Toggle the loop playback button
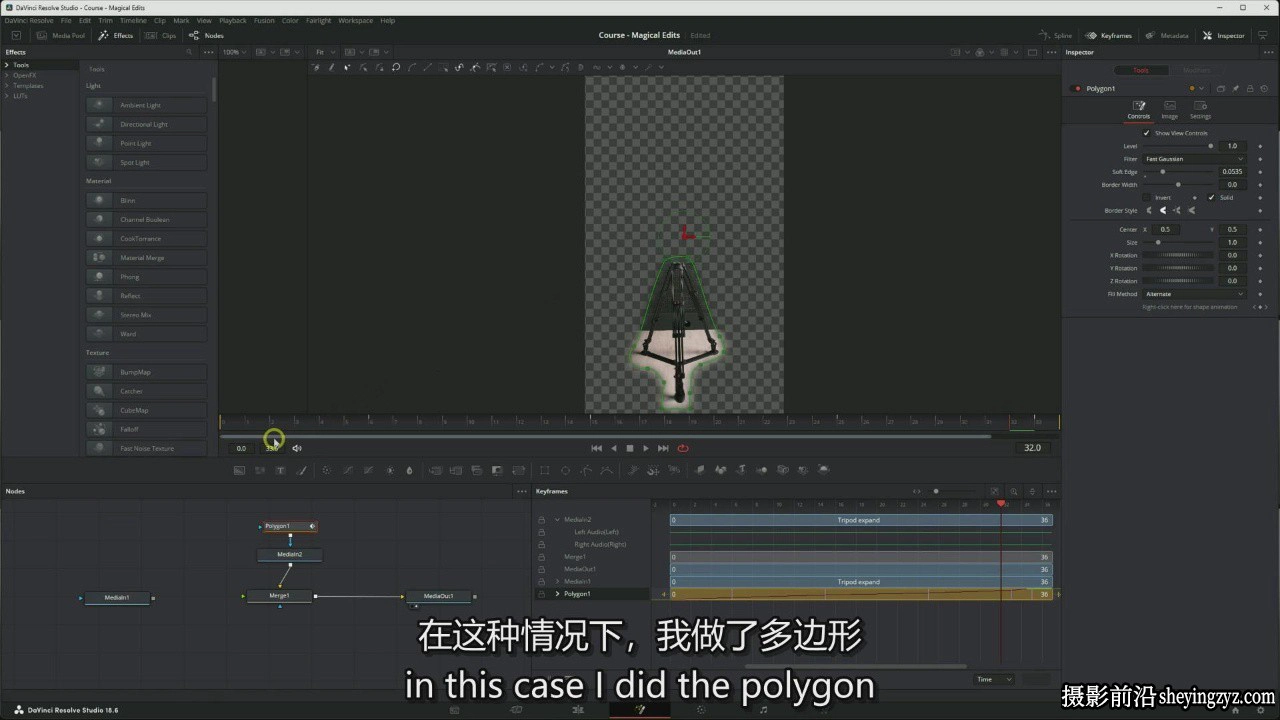The height and width of the screenshot is (720, 1280). coord(683,448)
